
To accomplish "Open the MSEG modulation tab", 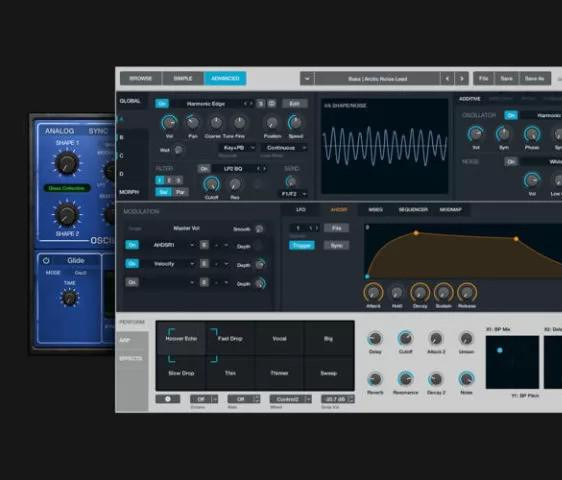I will point(375,209).
